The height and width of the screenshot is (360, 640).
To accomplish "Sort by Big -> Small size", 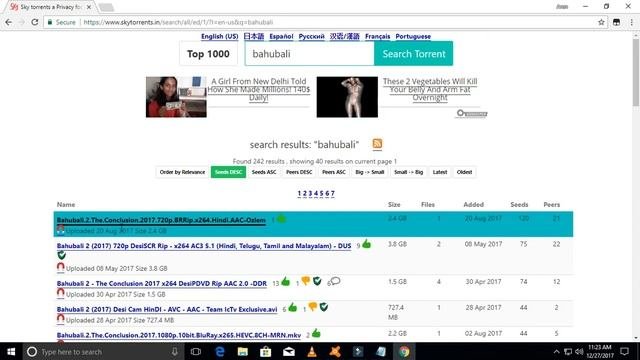I will 369,172.
